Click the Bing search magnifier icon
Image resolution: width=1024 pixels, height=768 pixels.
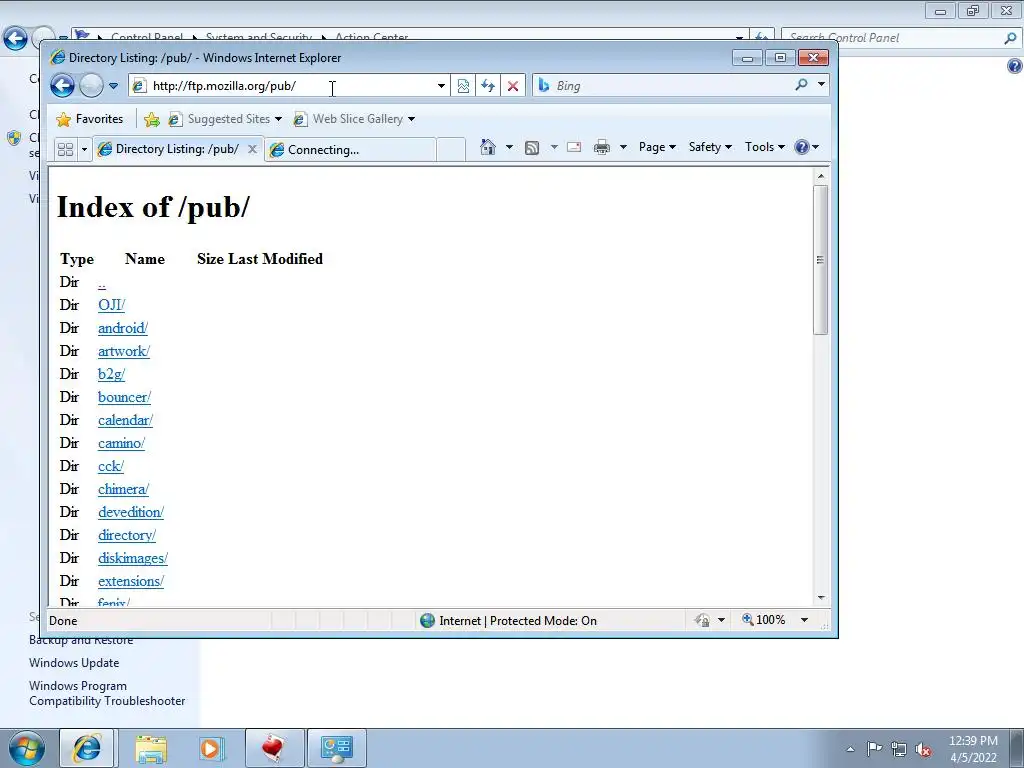coord(801,85)
